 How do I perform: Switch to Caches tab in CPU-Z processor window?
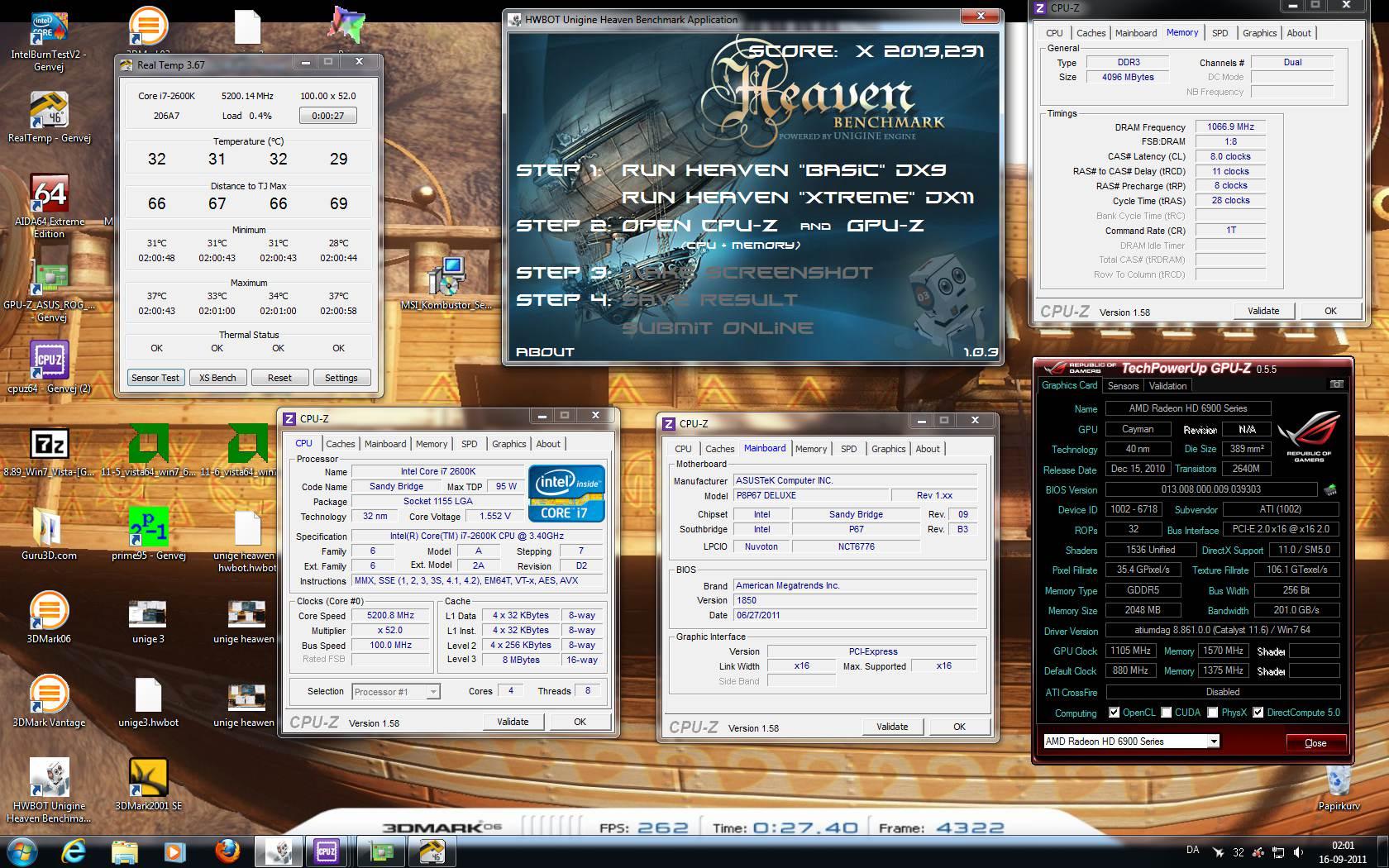(340, 444)
